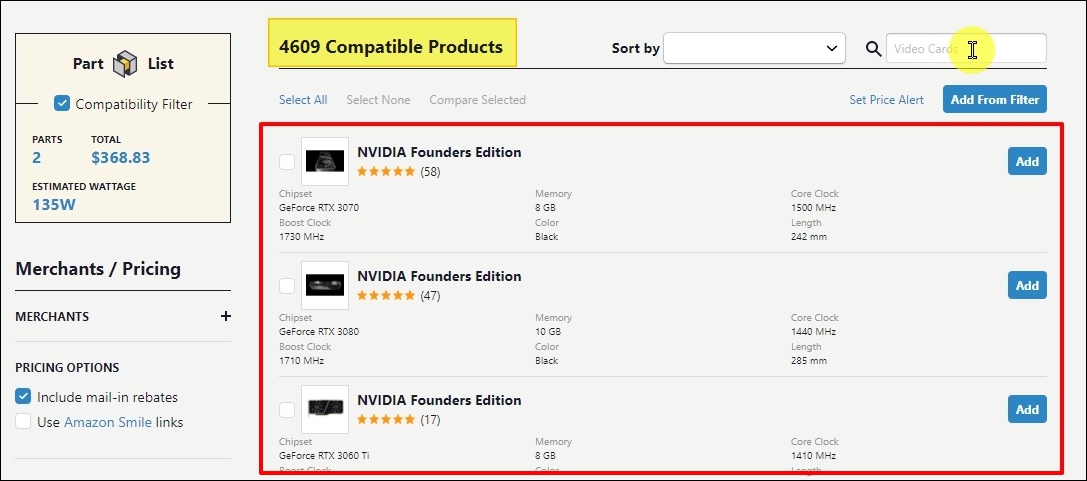
Task: Click Select All link
Action: [x=303, y=100]
